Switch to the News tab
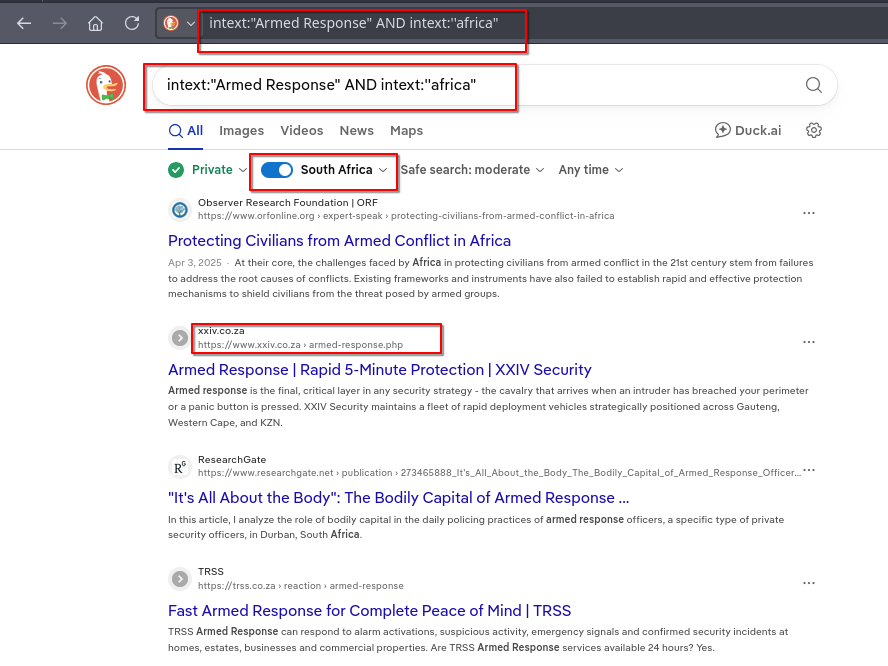 click(x=357, y=131)
